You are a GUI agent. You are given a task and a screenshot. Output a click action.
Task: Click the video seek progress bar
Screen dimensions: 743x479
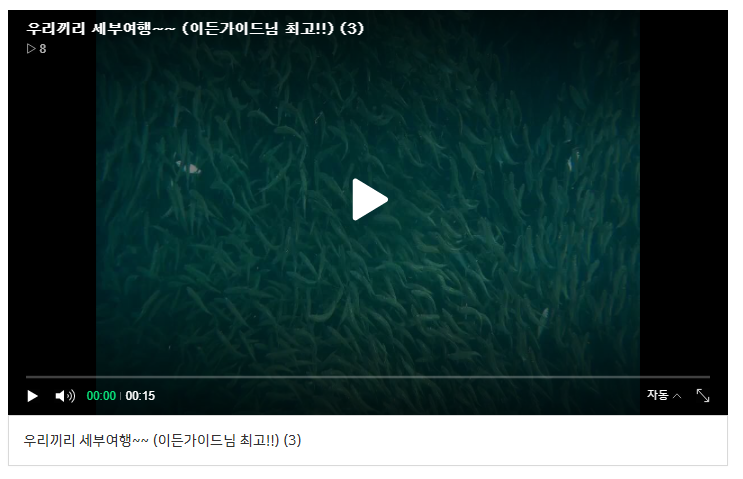[x=368, y=377]
